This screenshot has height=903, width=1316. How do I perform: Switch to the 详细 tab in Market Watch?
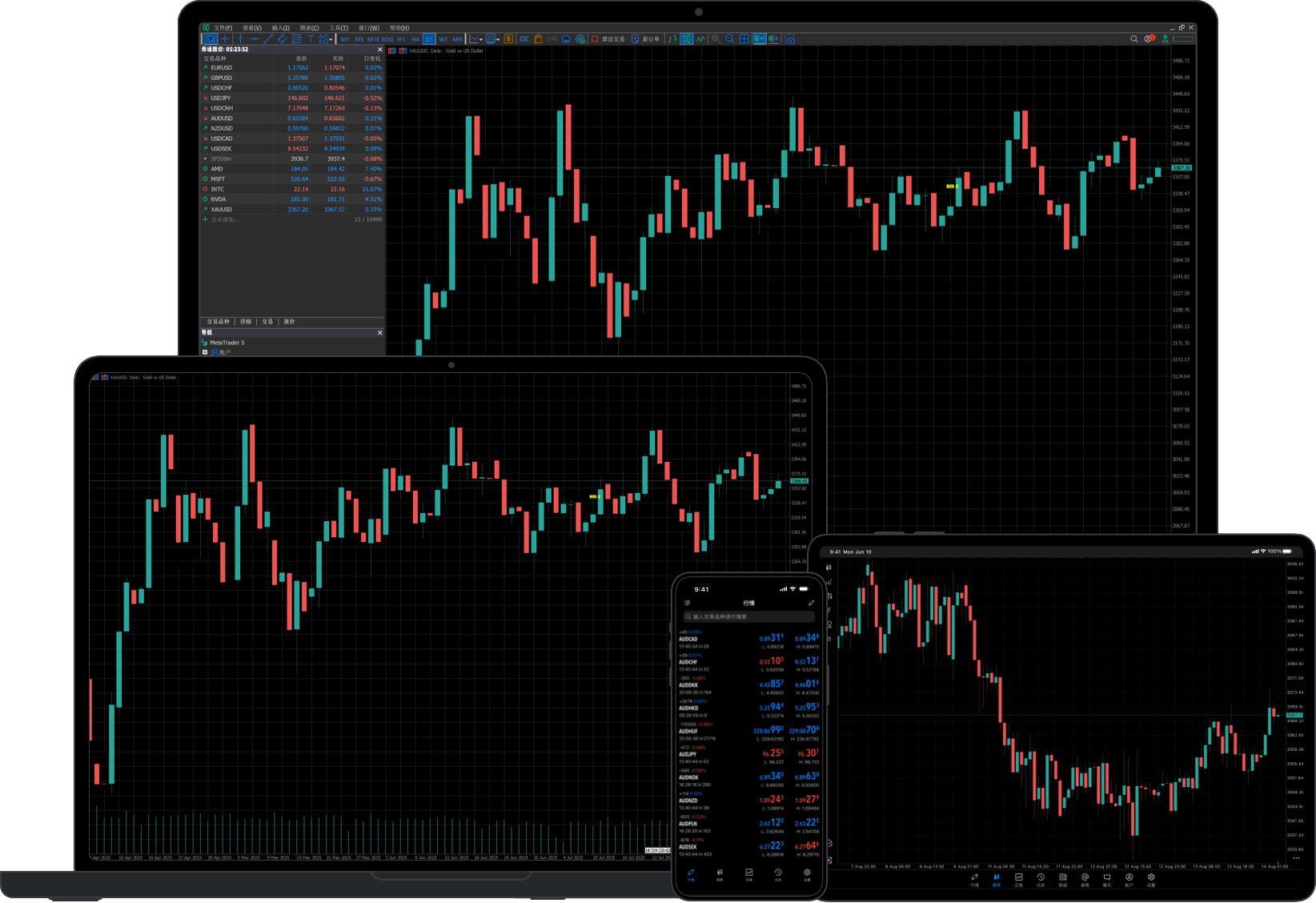point(246,322)
